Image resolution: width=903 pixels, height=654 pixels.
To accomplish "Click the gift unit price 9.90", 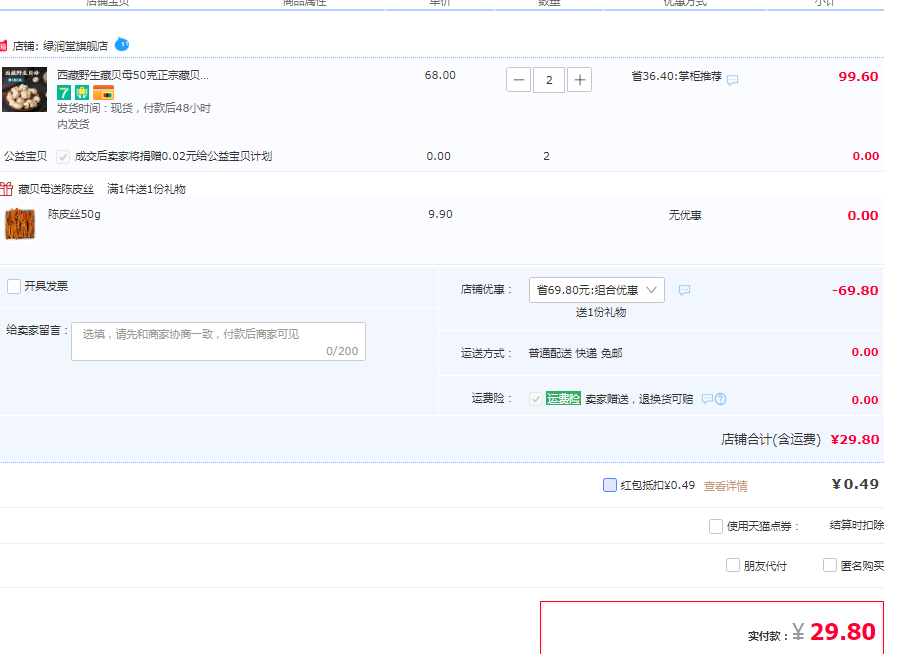I will [440, 214].
